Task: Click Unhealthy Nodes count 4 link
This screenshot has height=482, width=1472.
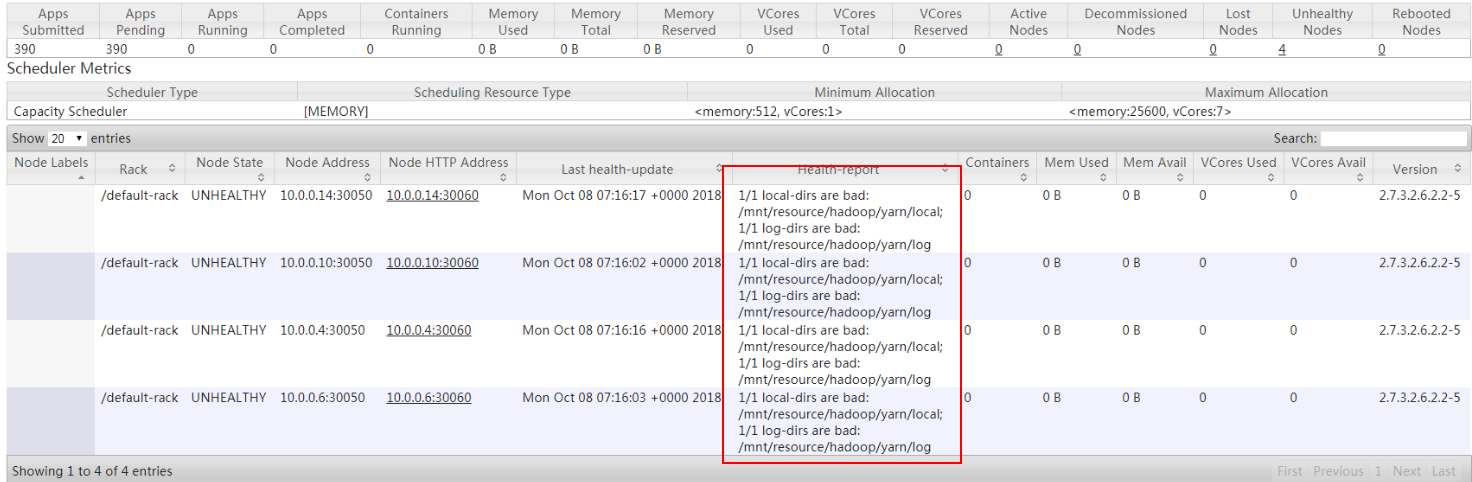Action: [x=1282, y=49]
